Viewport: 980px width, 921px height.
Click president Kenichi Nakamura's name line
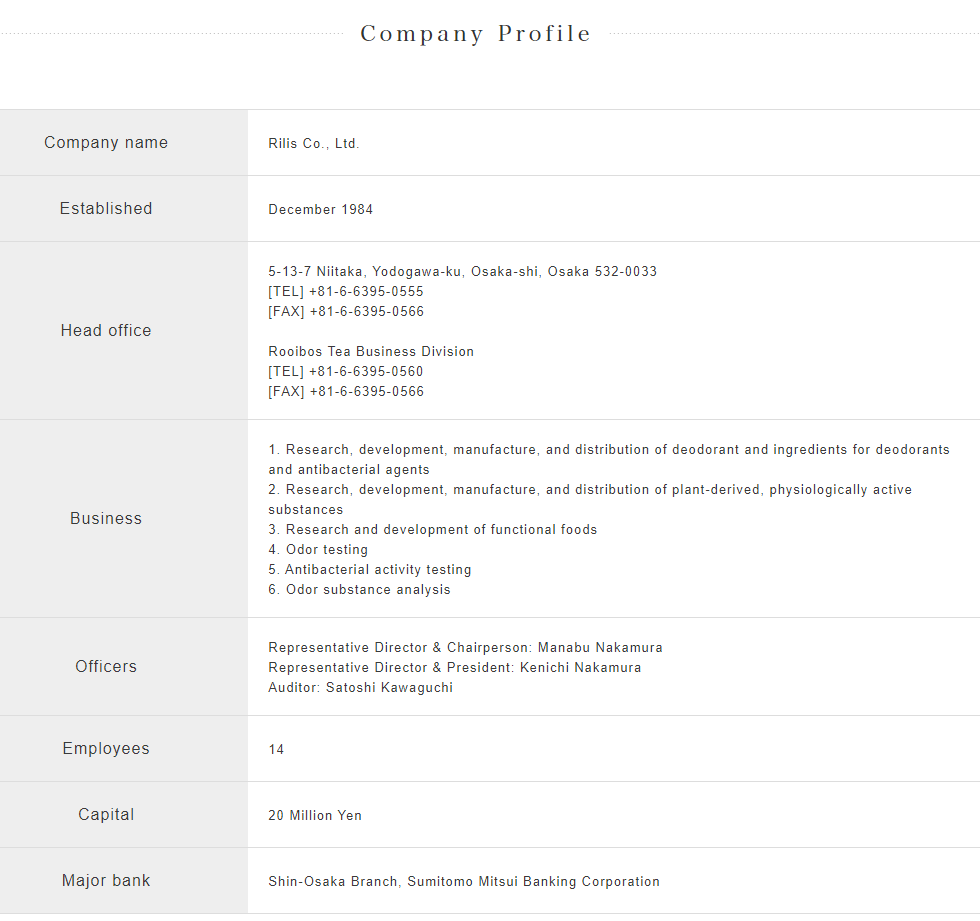point(454,668)
